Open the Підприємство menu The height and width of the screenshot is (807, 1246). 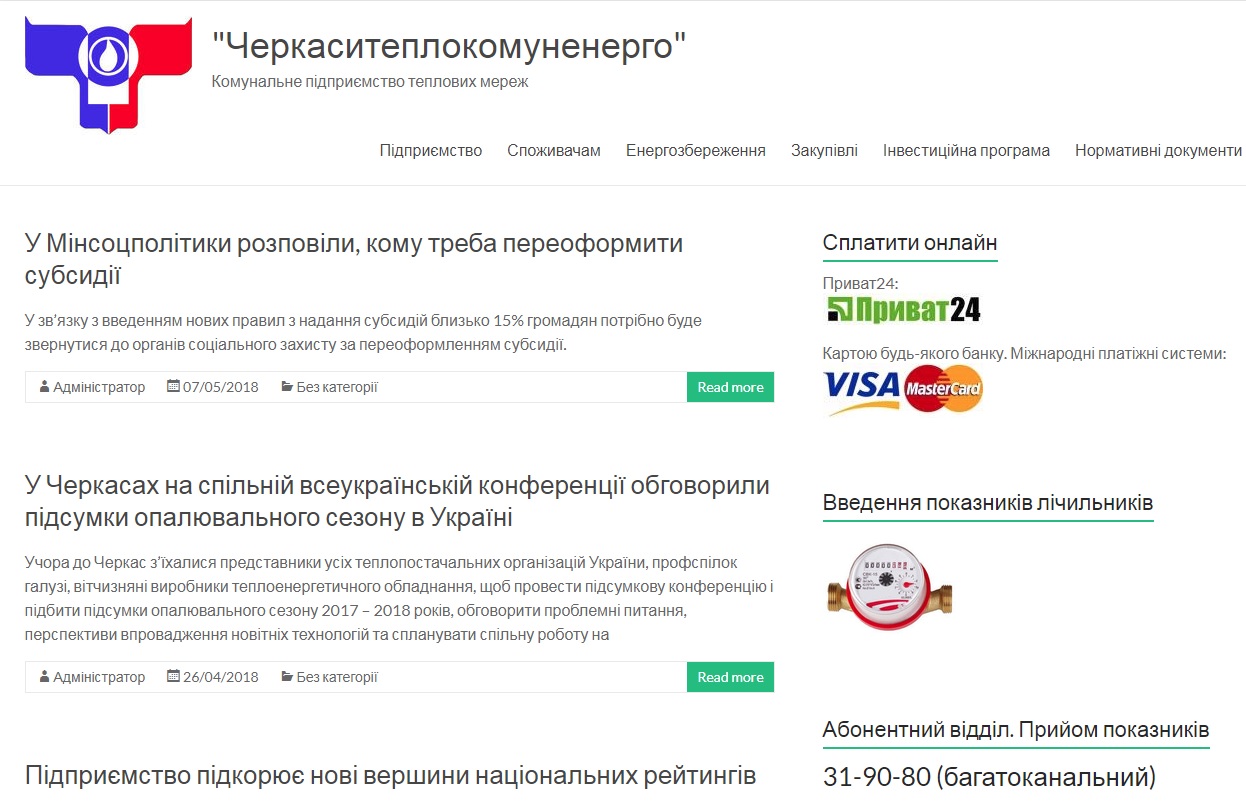(430, 151)
